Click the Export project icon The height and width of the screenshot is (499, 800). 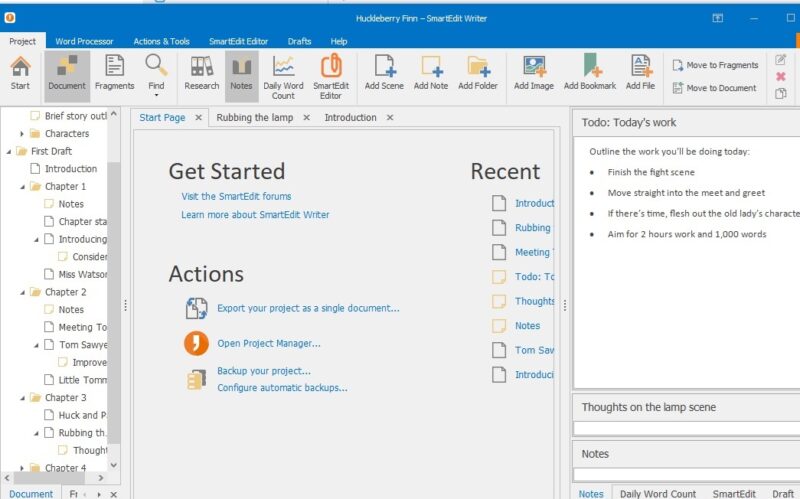tap(196, 308)
